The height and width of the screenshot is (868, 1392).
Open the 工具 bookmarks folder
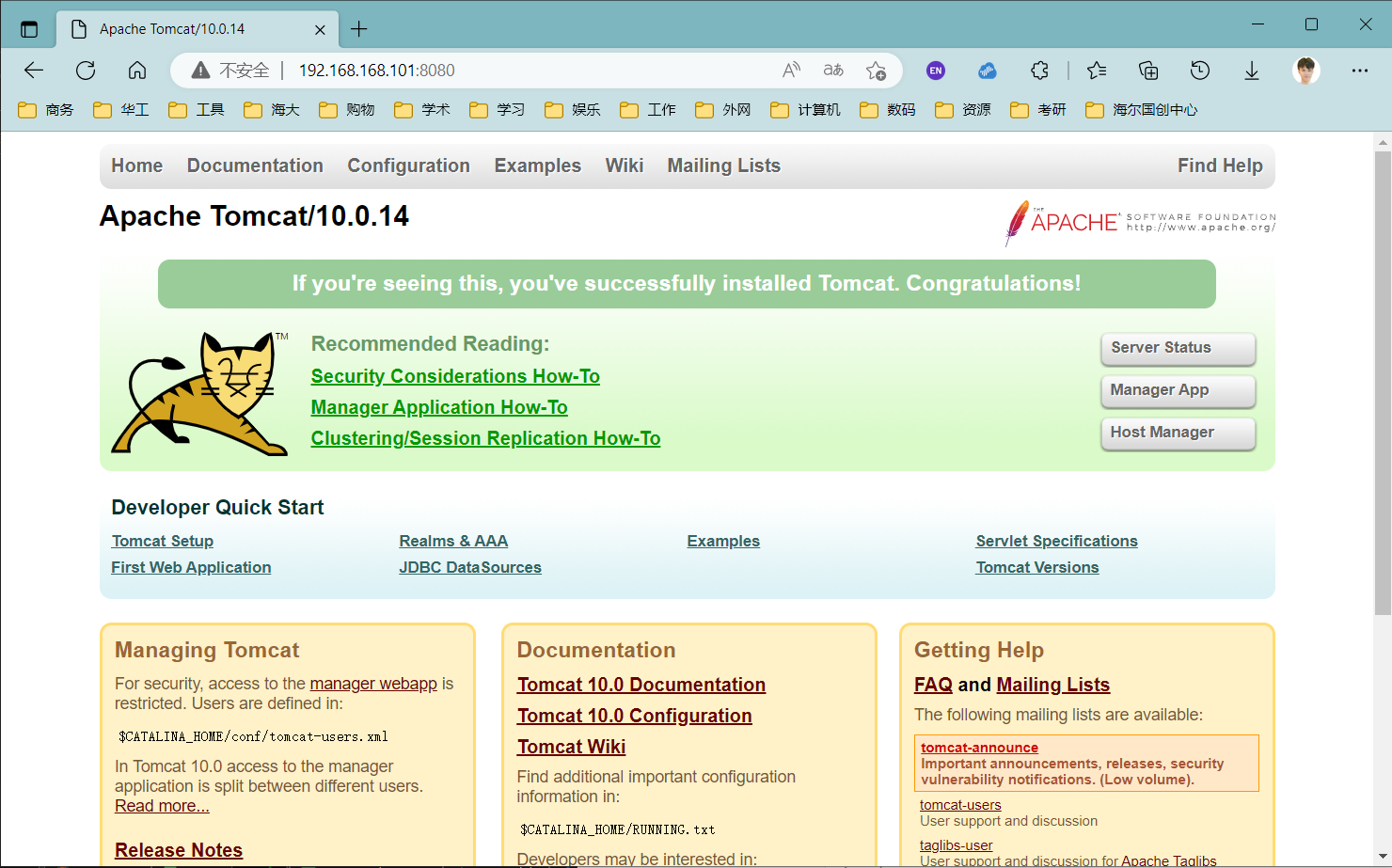[x=197, y=110]
